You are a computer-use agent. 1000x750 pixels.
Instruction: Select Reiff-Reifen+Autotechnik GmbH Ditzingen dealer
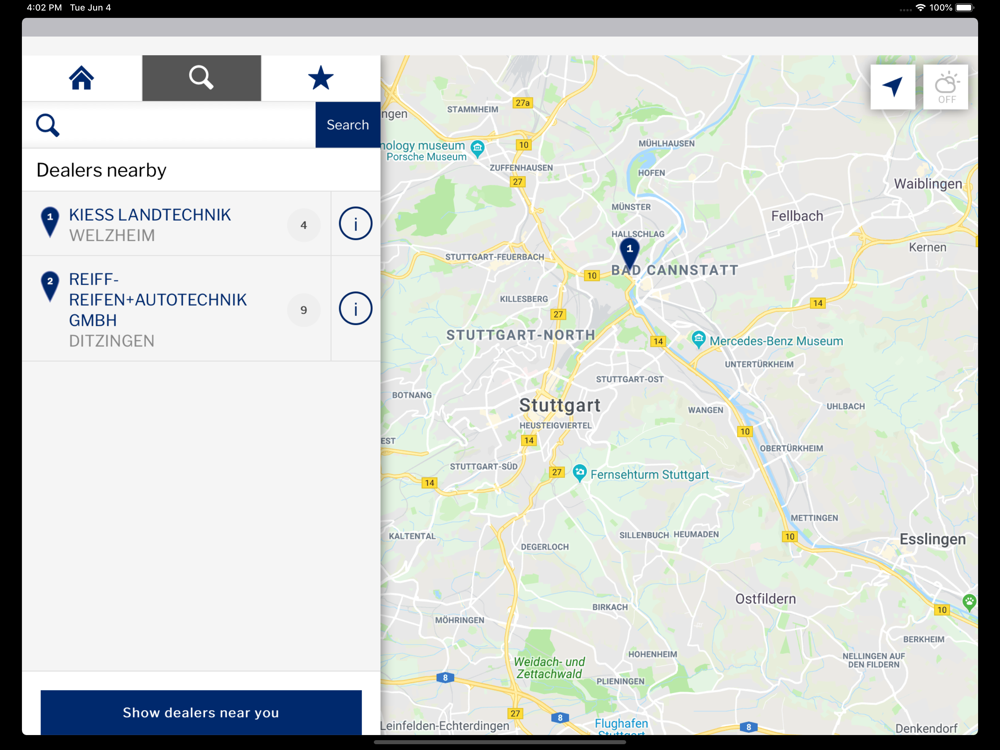pos(177,309)
